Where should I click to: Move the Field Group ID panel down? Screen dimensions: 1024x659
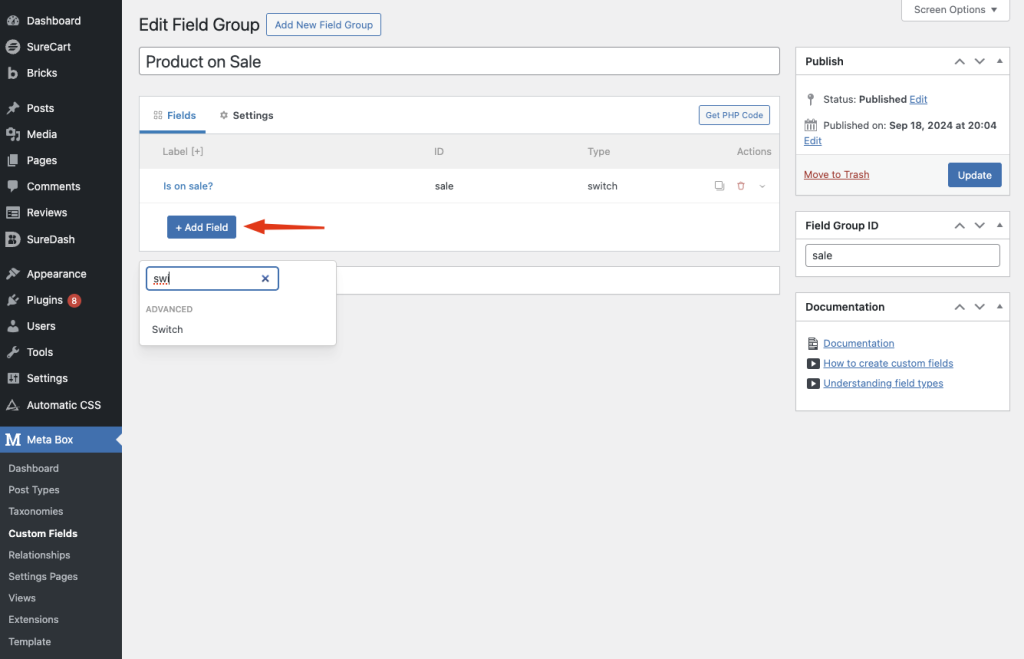[x=980, y=226]
